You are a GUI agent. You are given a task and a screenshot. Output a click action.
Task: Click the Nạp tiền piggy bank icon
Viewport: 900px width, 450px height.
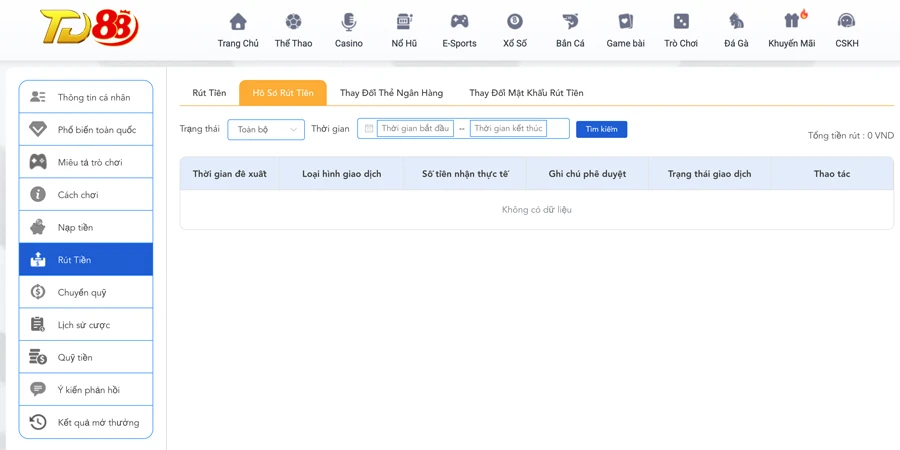click(38, 227)
